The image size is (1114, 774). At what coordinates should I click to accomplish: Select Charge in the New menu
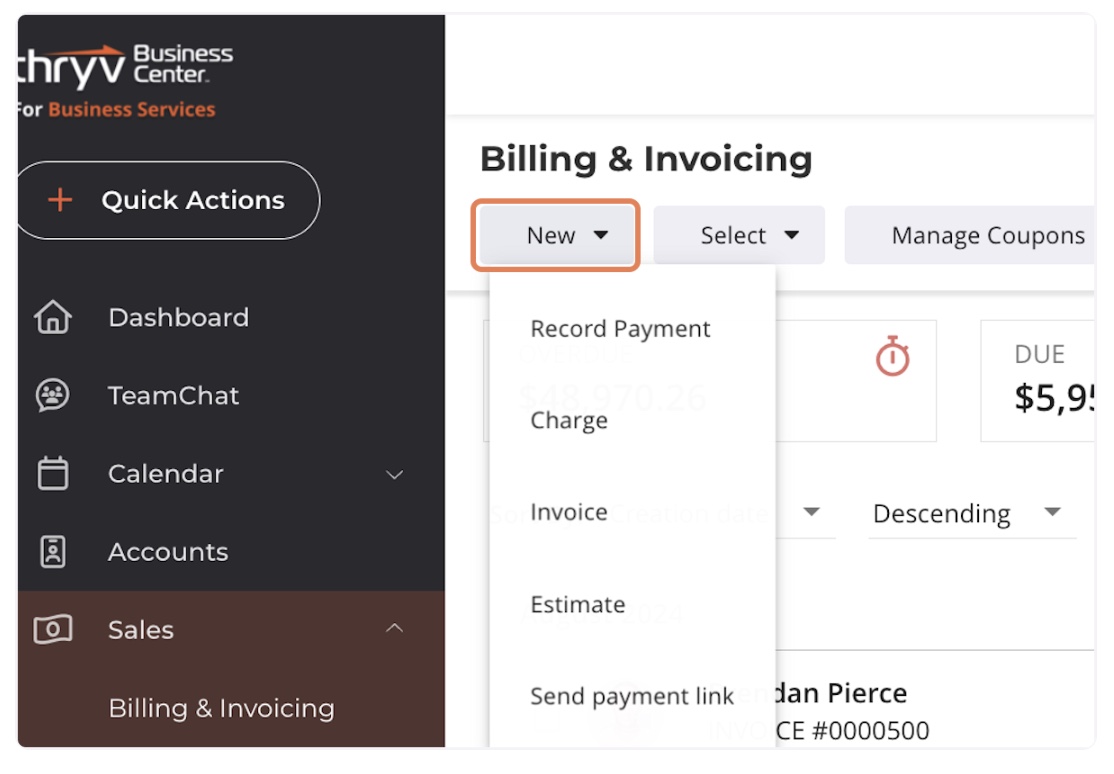pos(569,421)
